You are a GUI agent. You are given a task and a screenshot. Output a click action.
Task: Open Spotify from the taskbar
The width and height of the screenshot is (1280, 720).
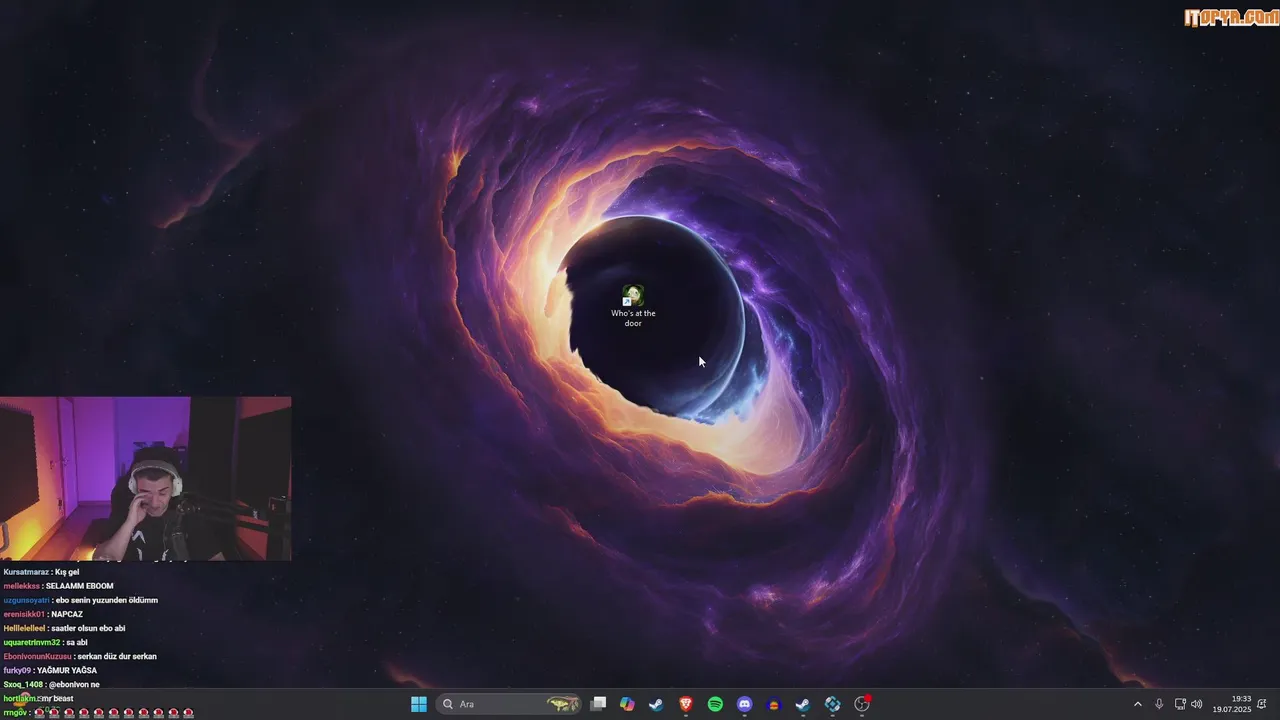point(715,704)
